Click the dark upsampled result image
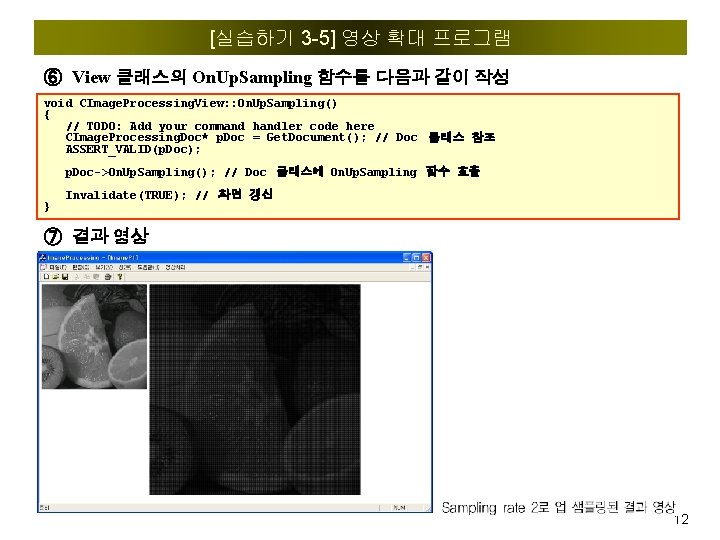The image size is (720, 540). tap(255, 389)
